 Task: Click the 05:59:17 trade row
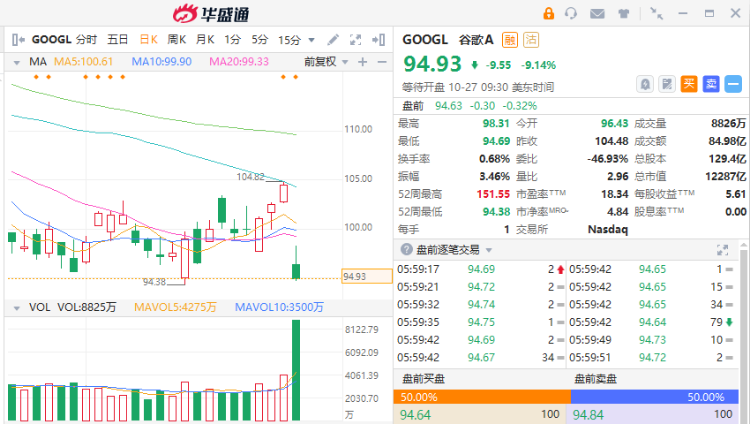point(481,269)
